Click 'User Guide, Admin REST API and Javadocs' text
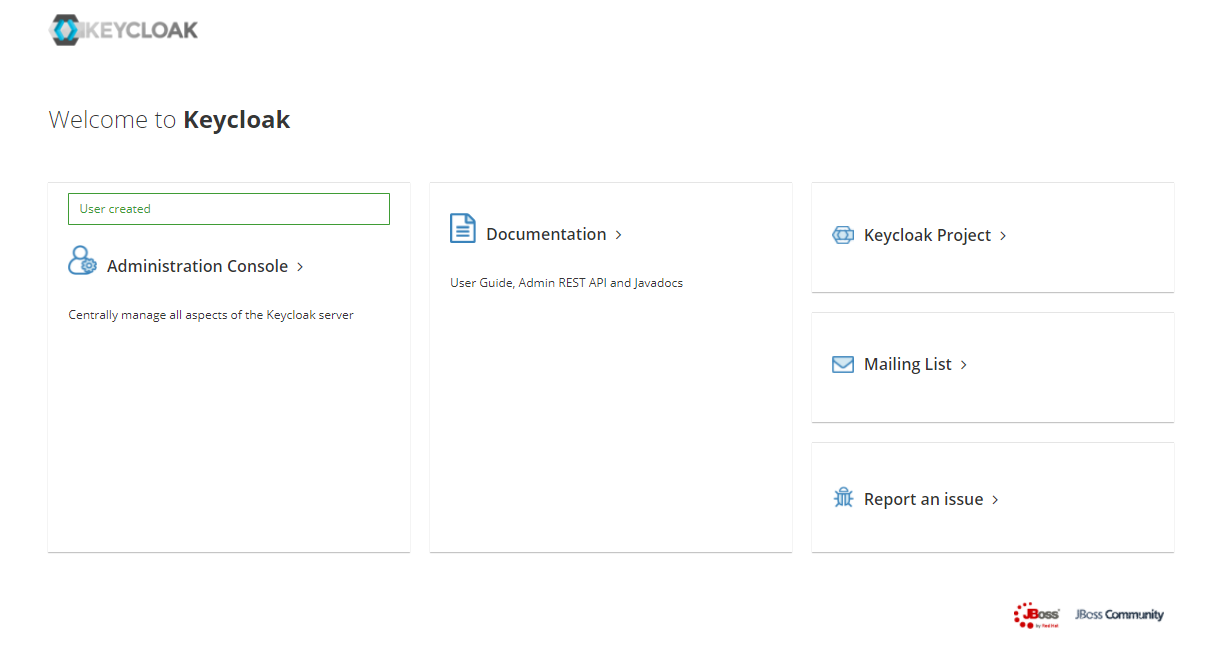Image resolution: width=1211 pixels, height=667 pixels. (567, 283)
